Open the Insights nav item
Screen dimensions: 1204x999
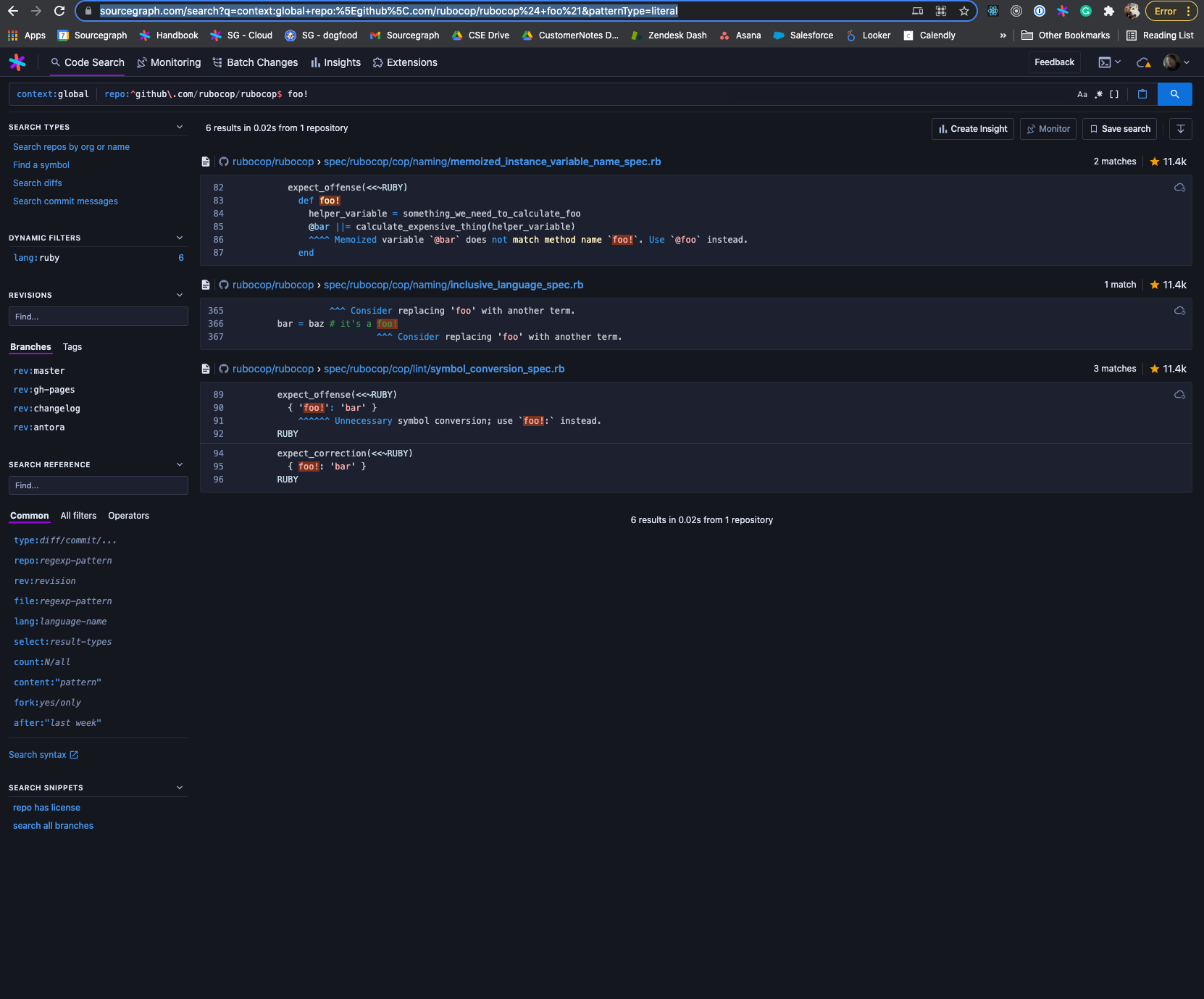[335, 62]
